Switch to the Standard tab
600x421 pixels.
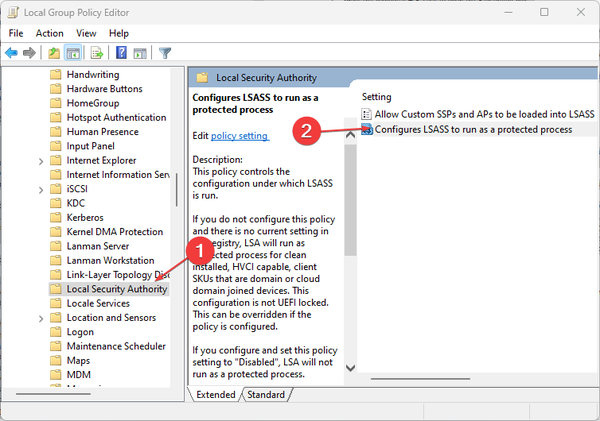pos(265,395)
